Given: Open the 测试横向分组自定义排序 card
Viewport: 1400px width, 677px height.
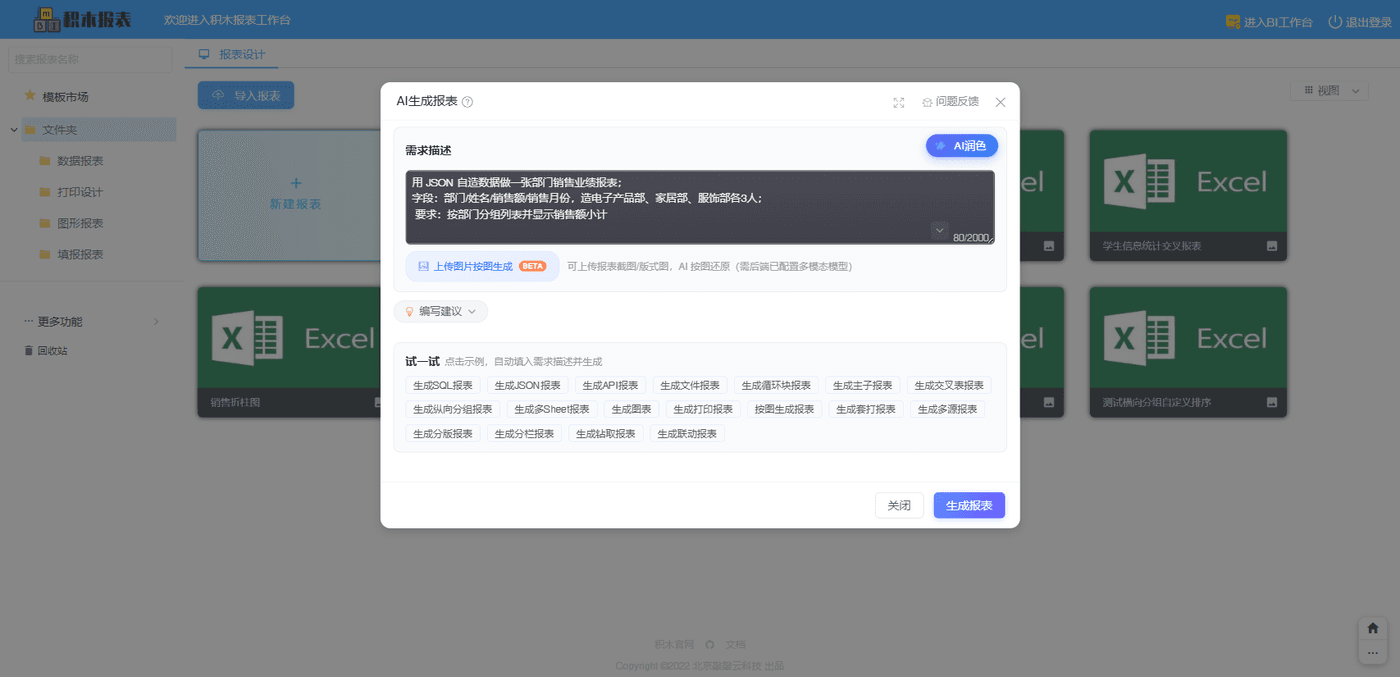Looking at the screenshot, I should (1188, 352).
